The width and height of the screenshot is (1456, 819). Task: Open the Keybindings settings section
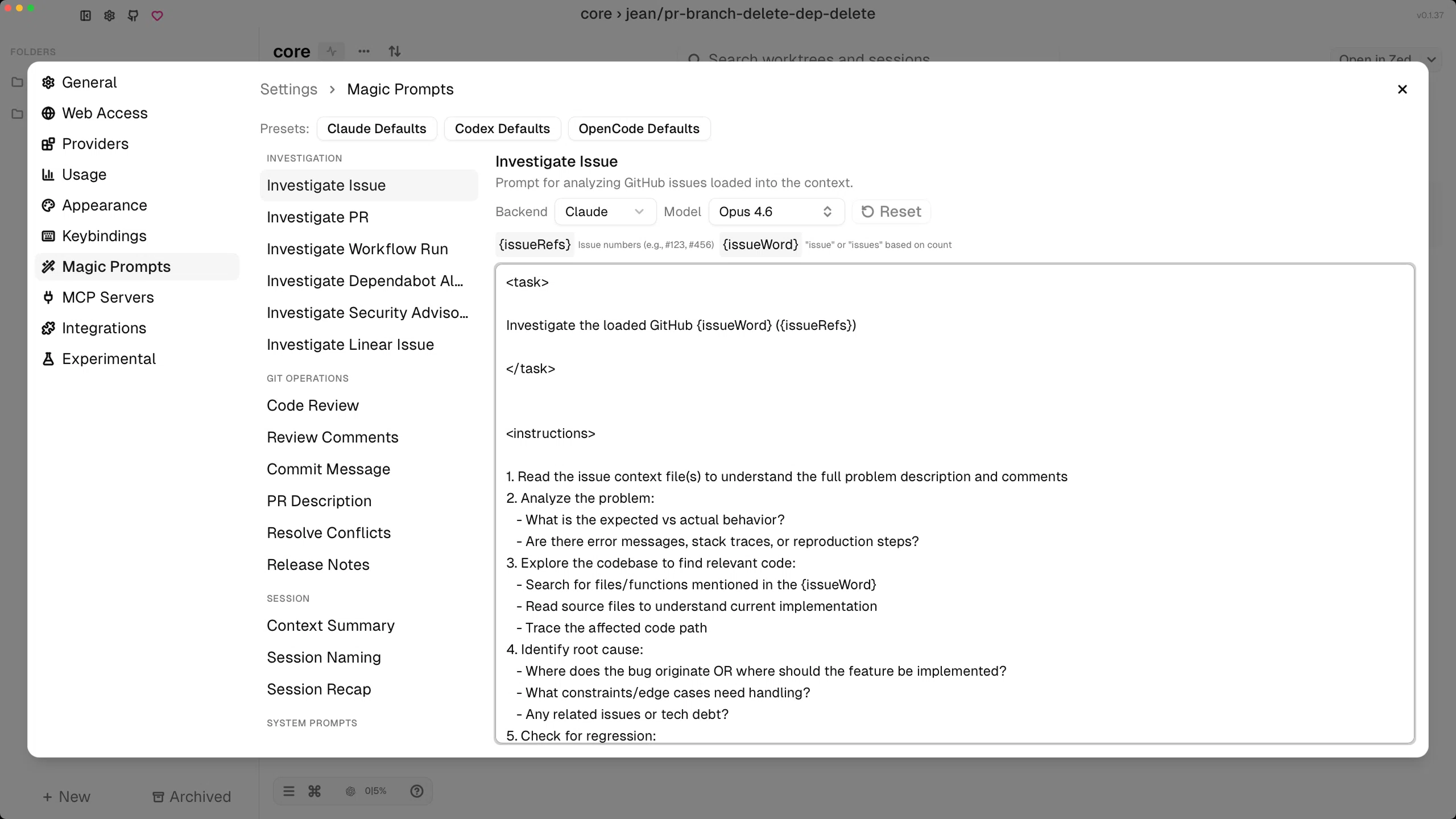[x=104, y=235]
